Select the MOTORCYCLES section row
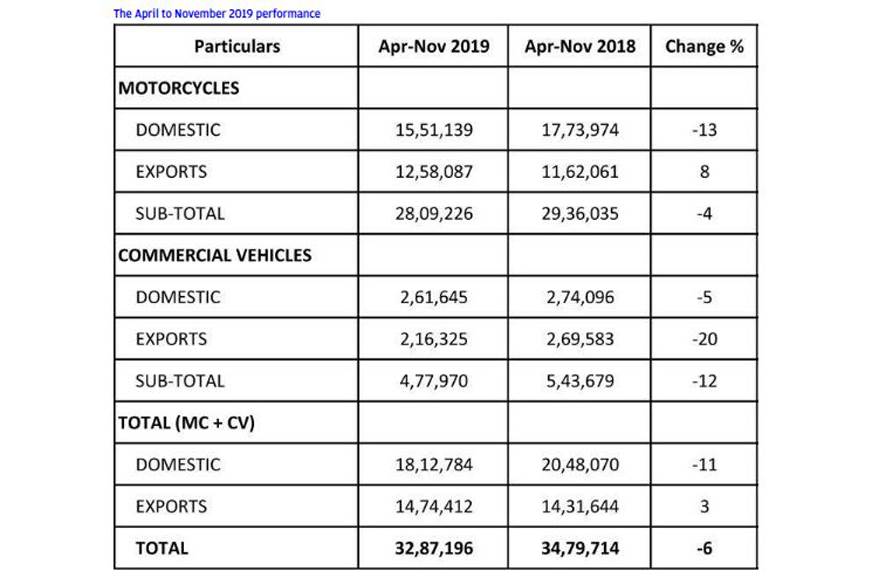 click(x=435, y=88)
